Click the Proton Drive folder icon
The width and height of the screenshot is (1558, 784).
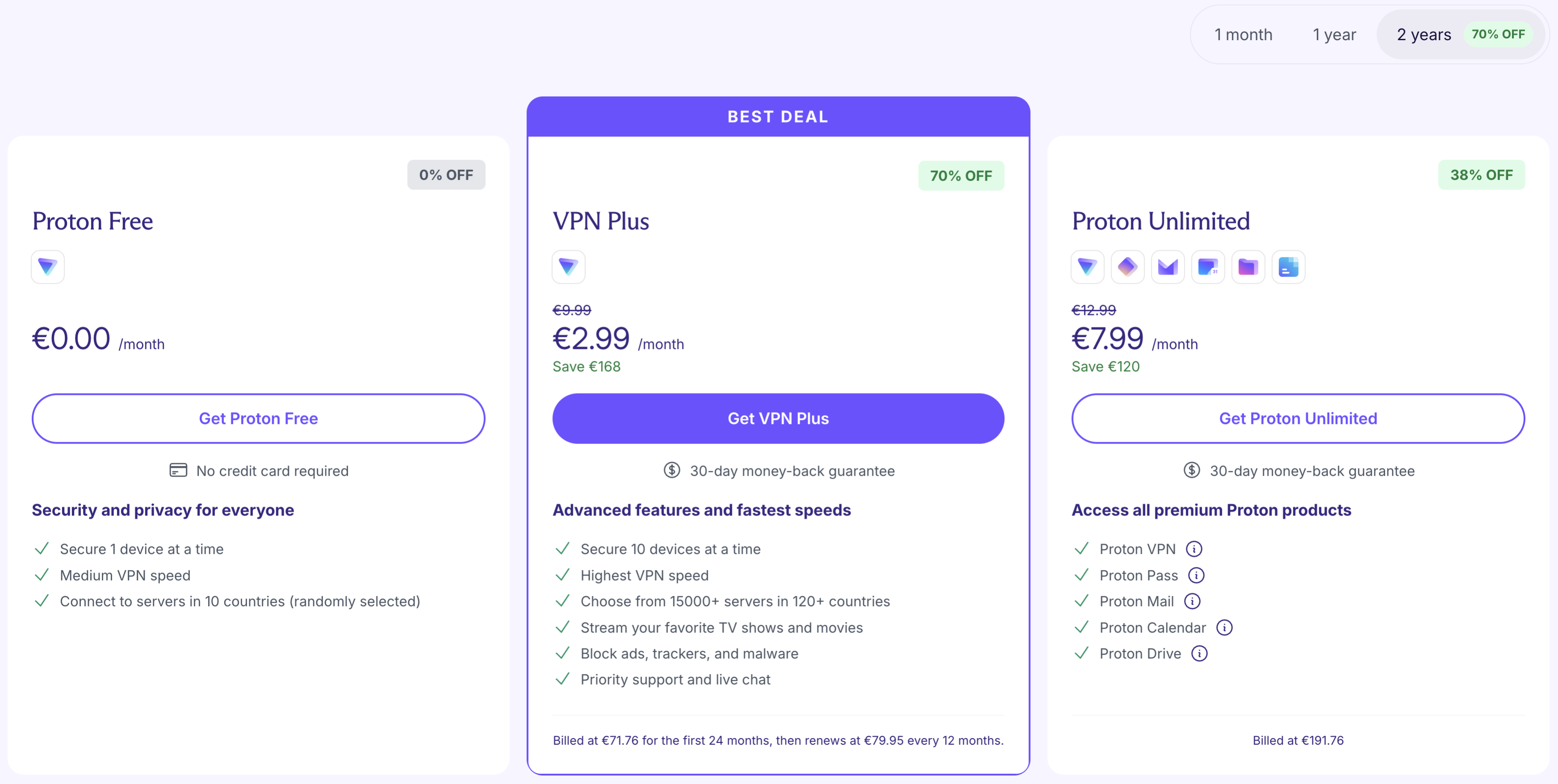click(1248, 267)
